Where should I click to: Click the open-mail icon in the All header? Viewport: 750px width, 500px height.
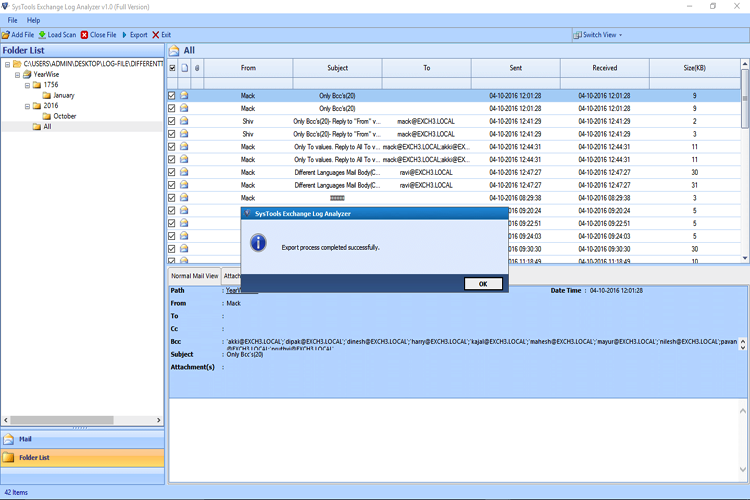point(174,50)
